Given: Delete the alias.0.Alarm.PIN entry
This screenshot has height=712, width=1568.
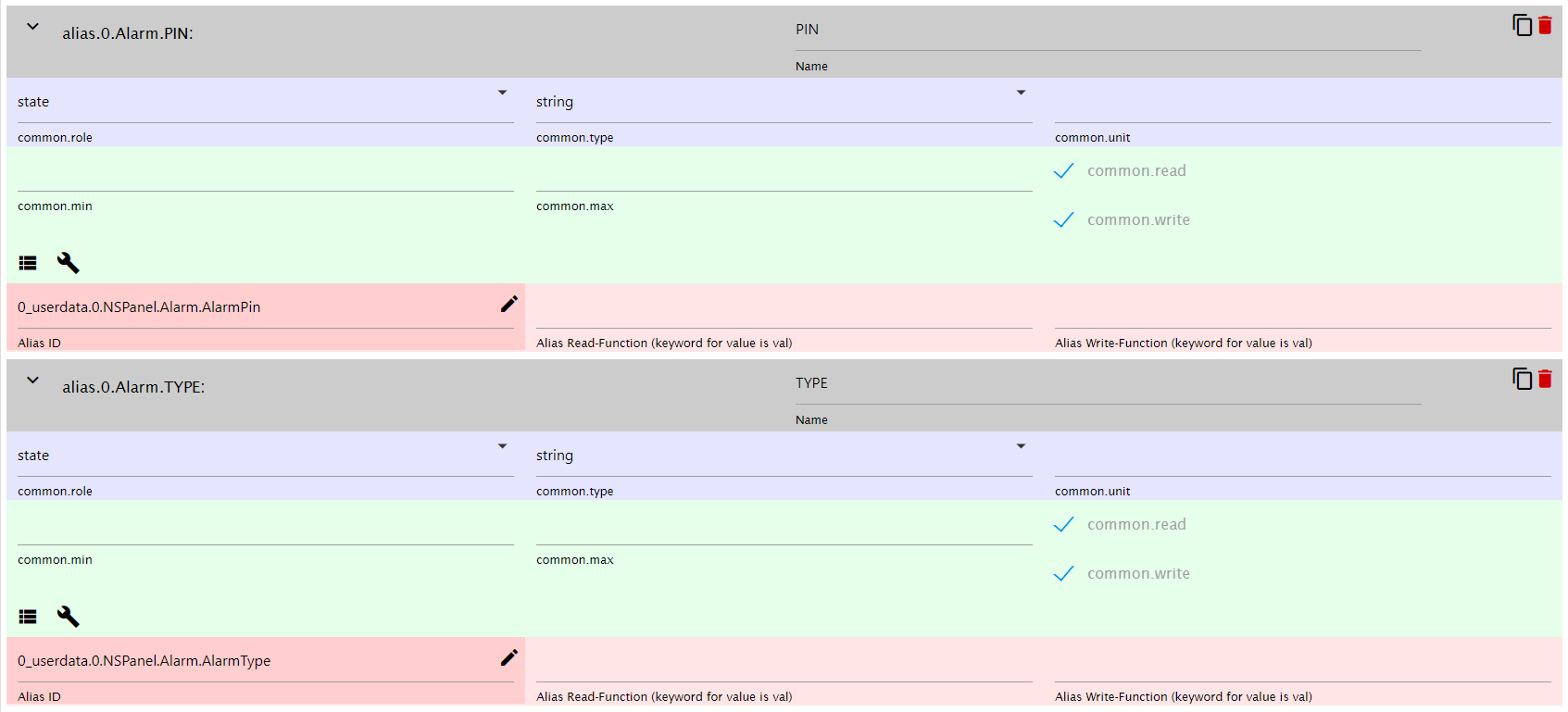Looking at the screenshot, I should click(x=1545, y=25).
